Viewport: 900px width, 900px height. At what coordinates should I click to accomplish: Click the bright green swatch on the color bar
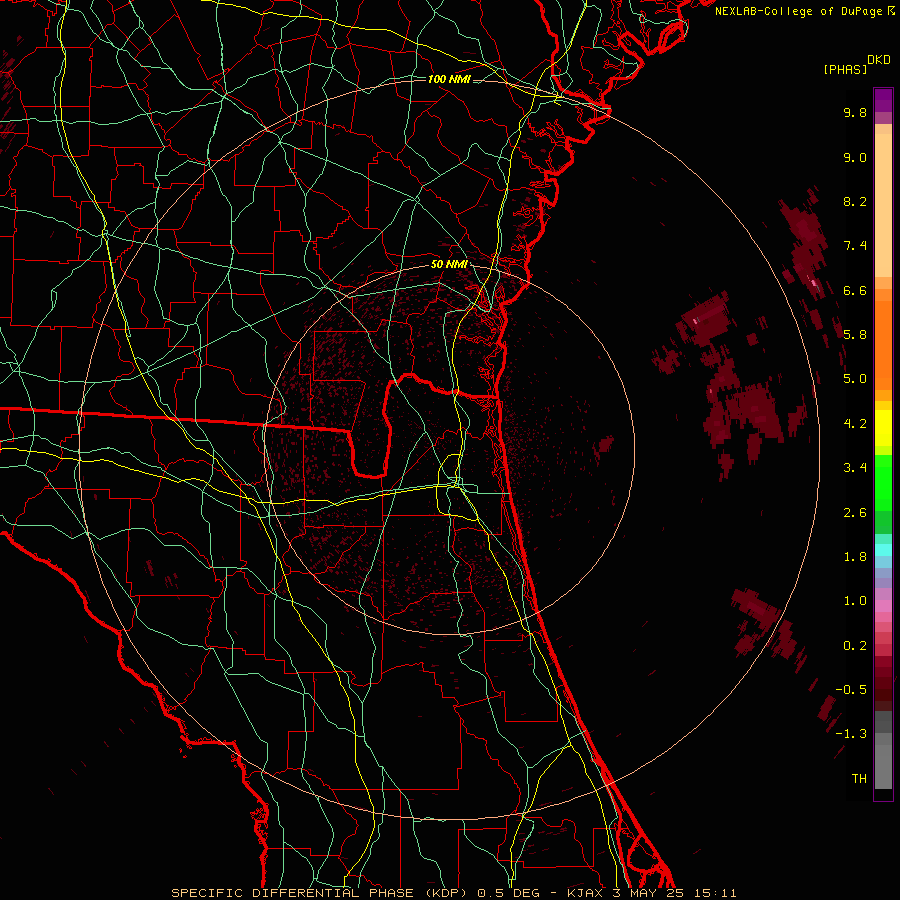tap(883, 482)
